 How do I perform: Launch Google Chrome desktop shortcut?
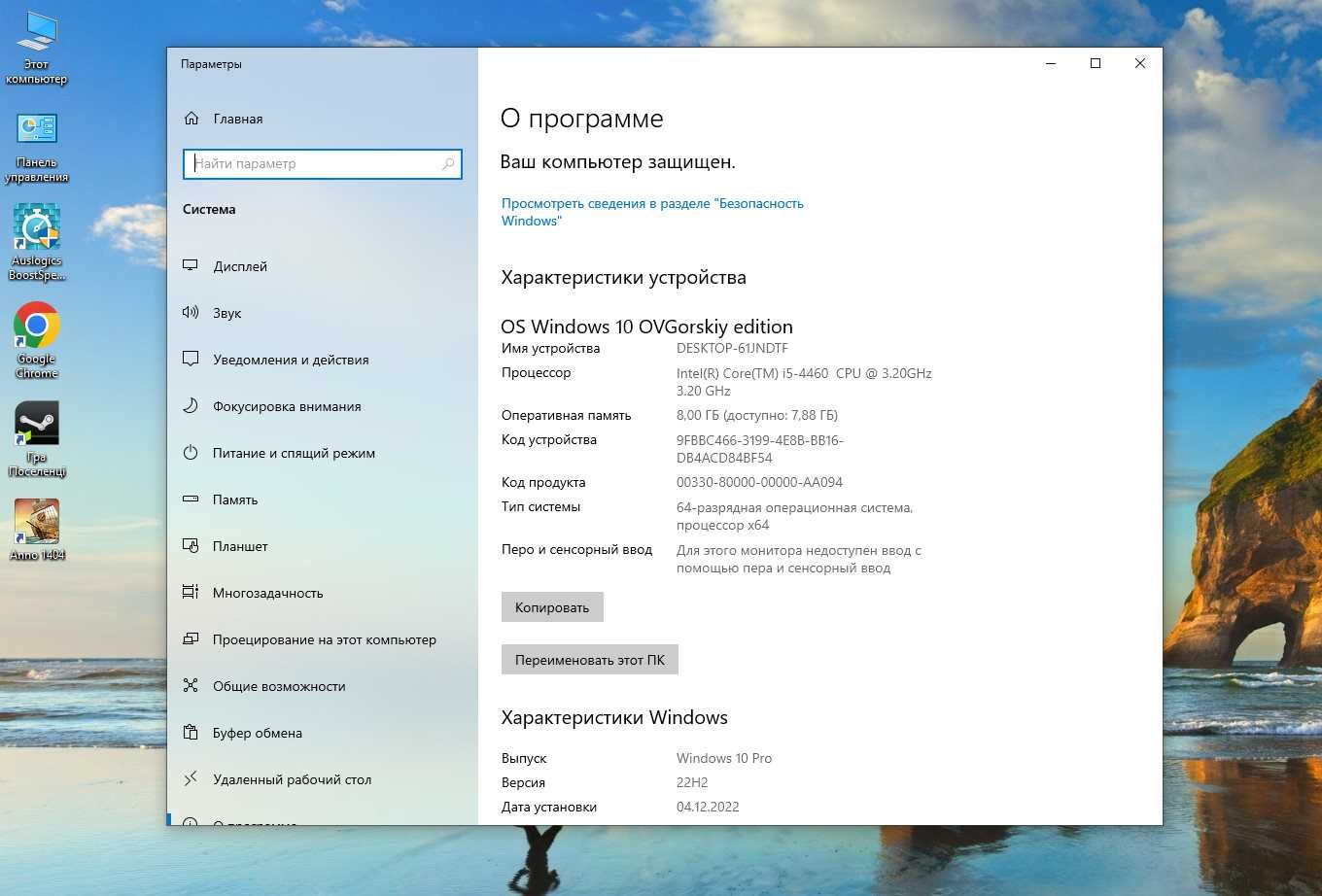click(37, 340)
